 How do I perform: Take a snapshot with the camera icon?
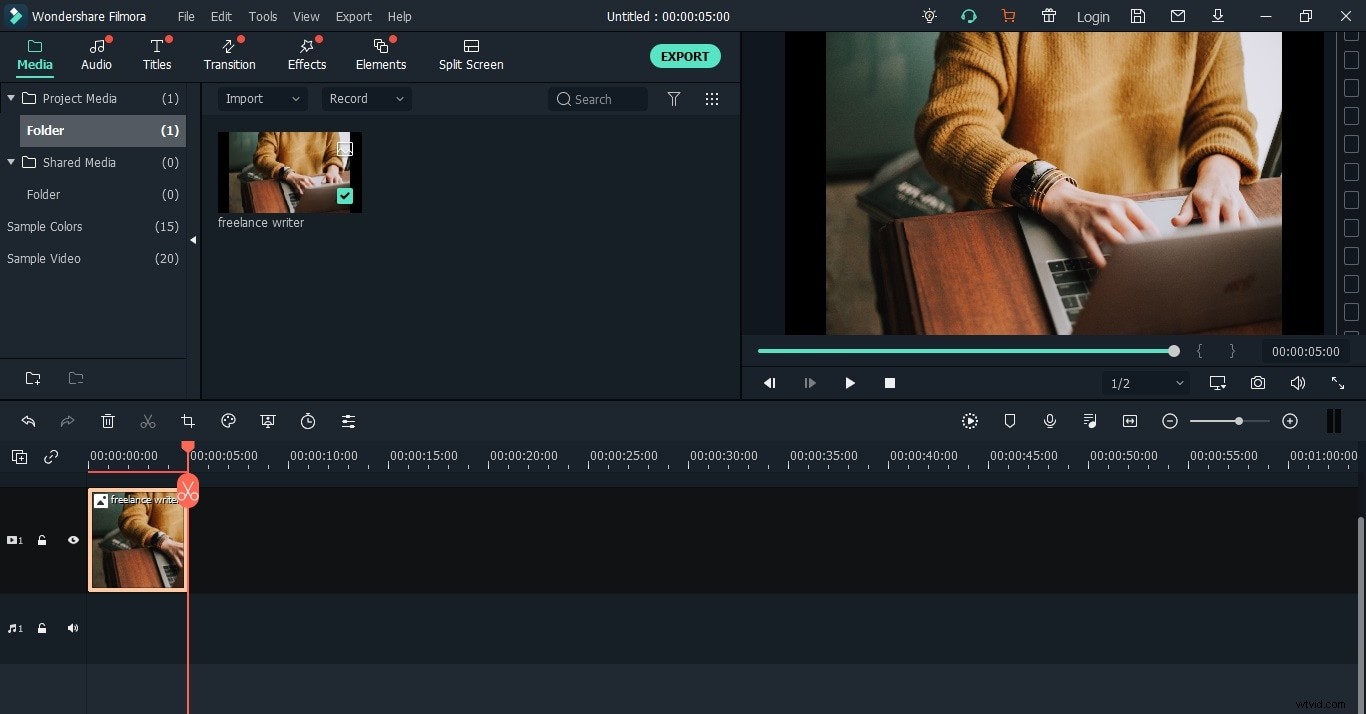1258,383
